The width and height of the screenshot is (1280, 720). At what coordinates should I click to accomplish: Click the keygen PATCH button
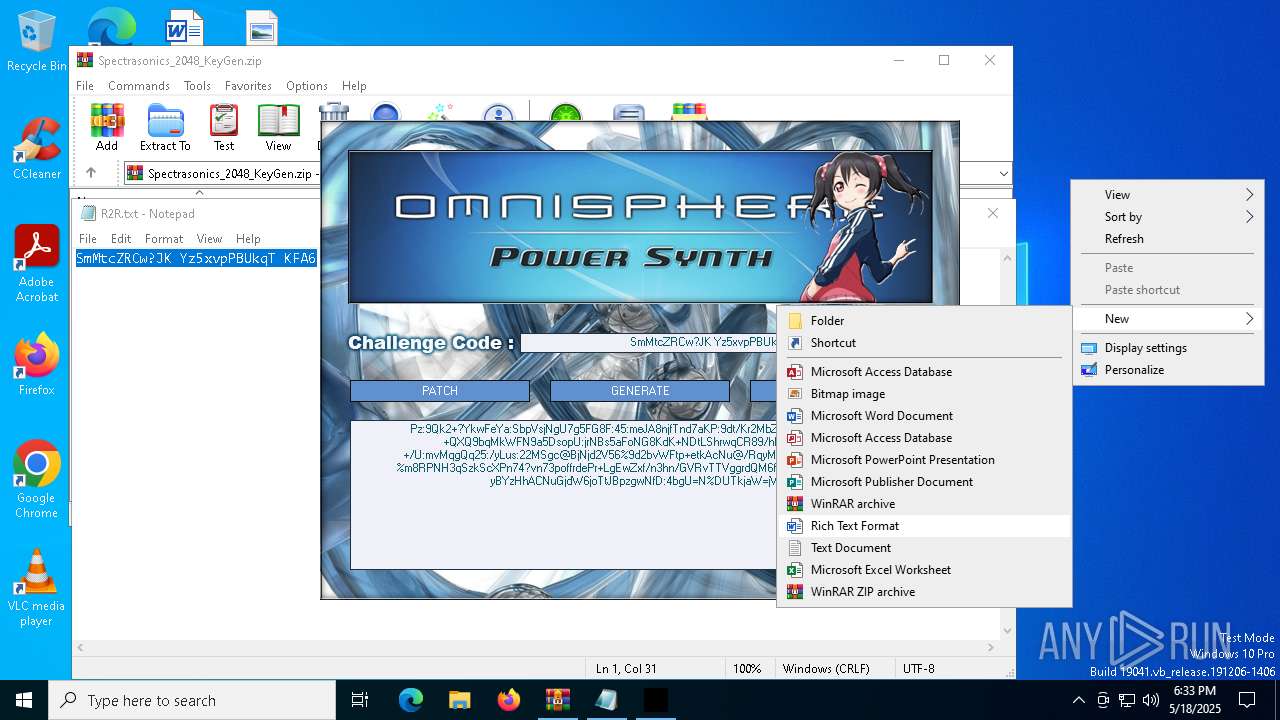click(x=440, y=391)
